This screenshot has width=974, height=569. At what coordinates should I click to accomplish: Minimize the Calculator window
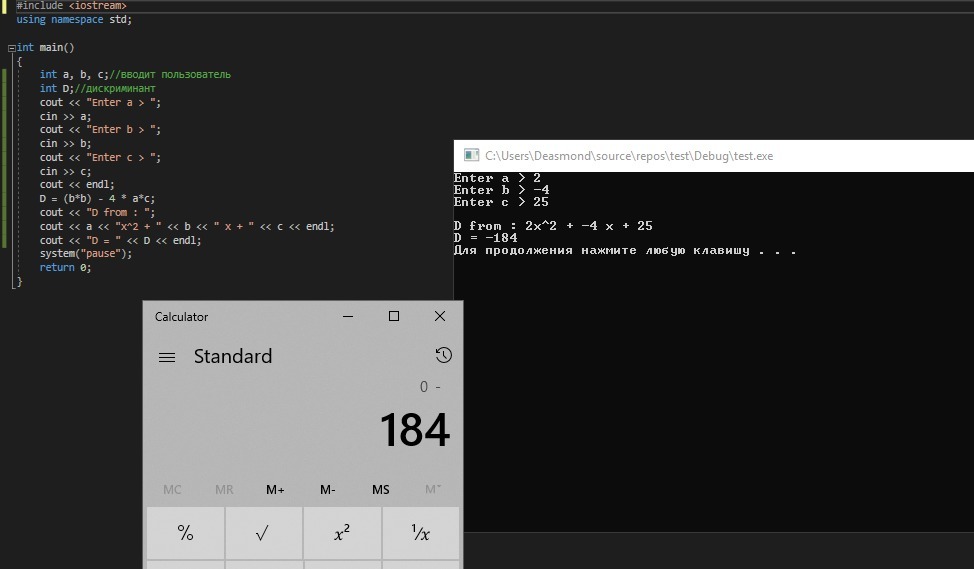(x=348, y=316)
